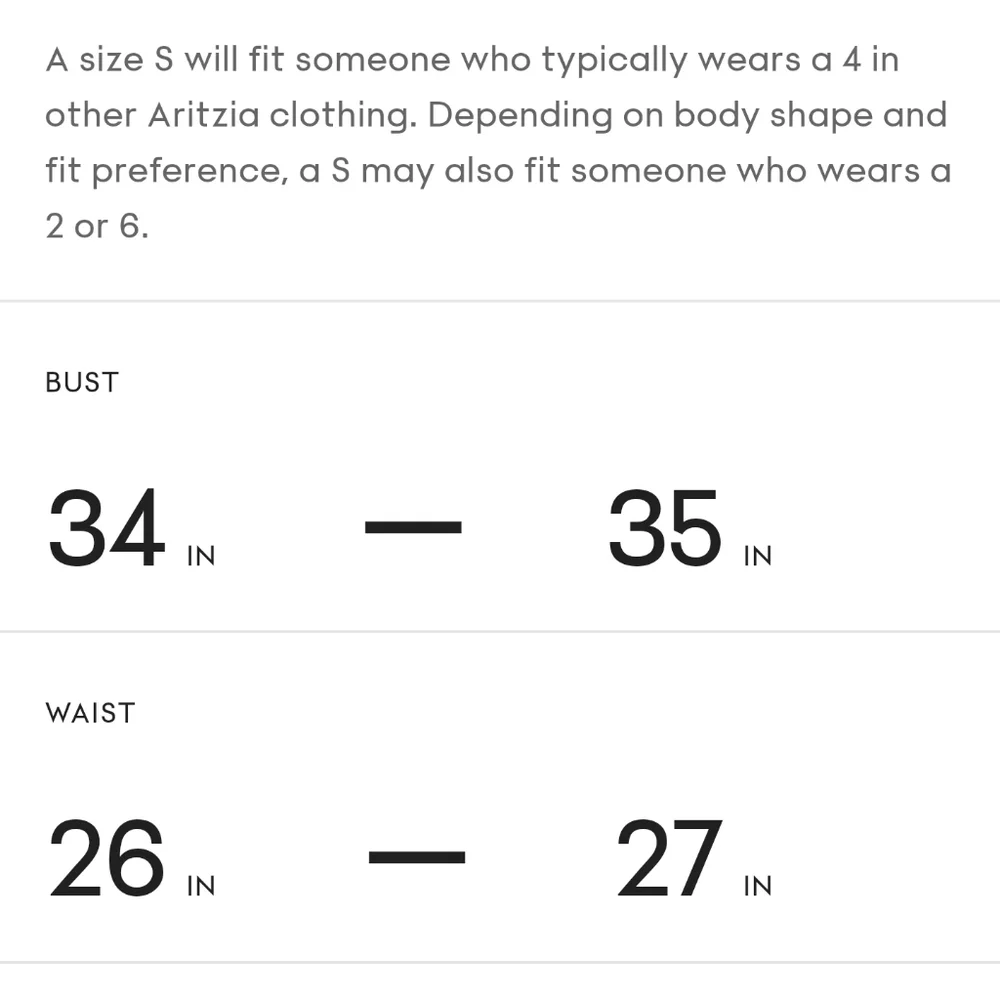Click the IN unit beside 34
The width and height of the screenshot is (1000, 997).
click(x=201, y=557)
